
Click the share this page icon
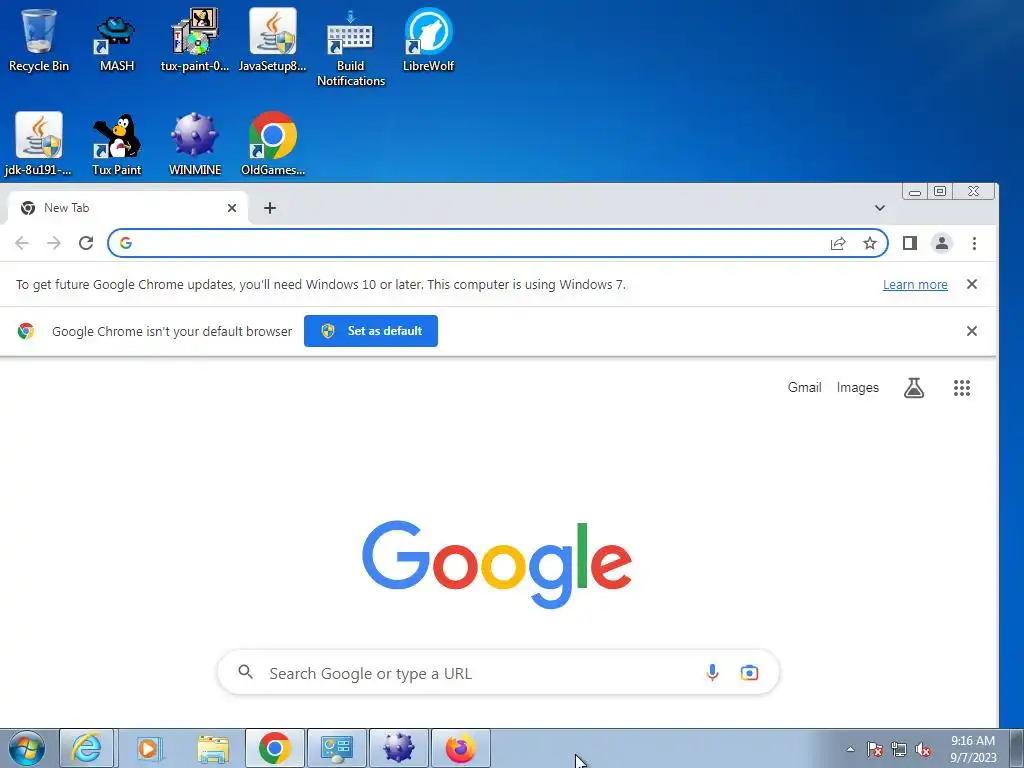(x=838, y=244)
